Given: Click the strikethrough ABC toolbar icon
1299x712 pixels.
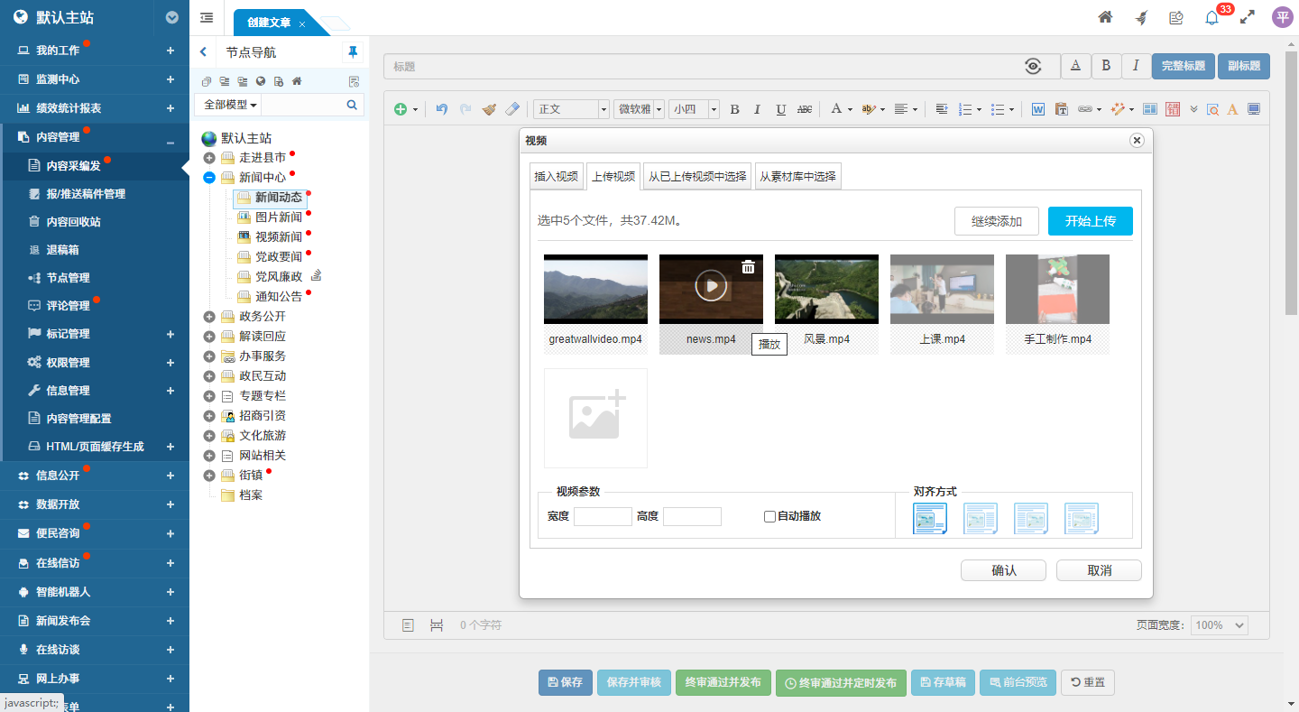Looking at the screenshot, I should (805, 109).
